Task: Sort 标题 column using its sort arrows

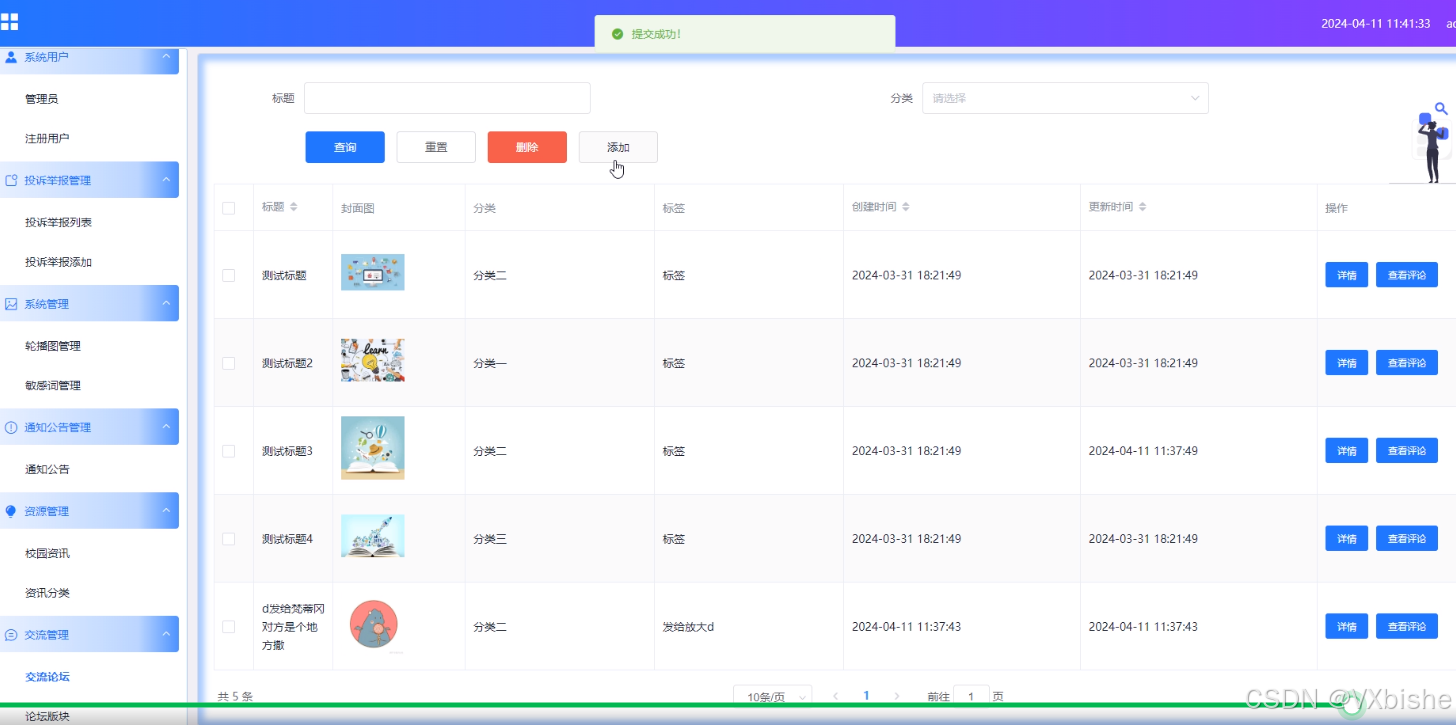Action: [293, 207]
